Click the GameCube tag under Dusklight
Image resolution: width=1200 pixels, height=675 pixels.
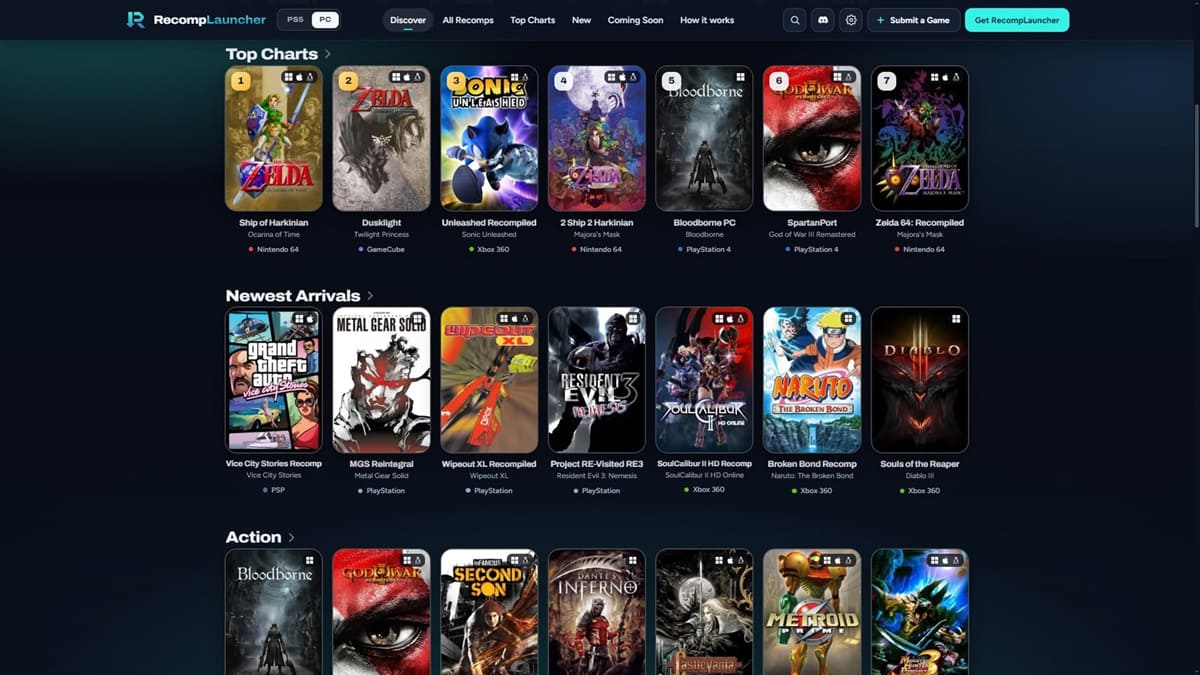(381, 249)
